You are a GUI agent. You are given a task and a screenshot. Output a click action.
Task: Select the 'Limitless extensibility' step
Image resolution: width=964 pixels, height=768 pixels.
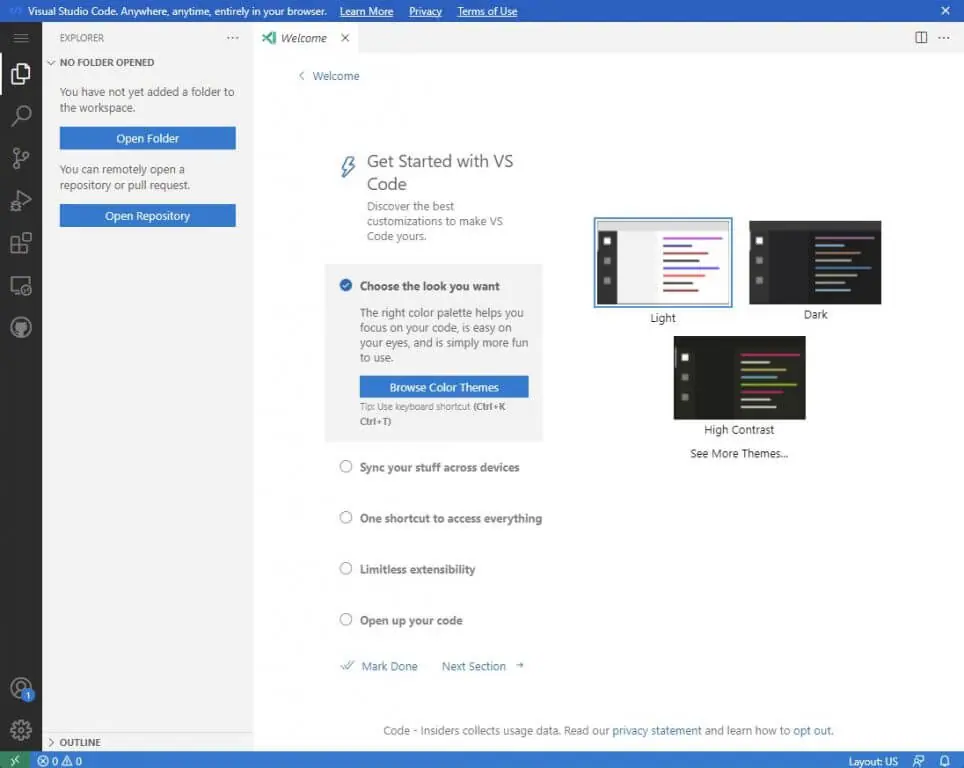coord(417,569)
